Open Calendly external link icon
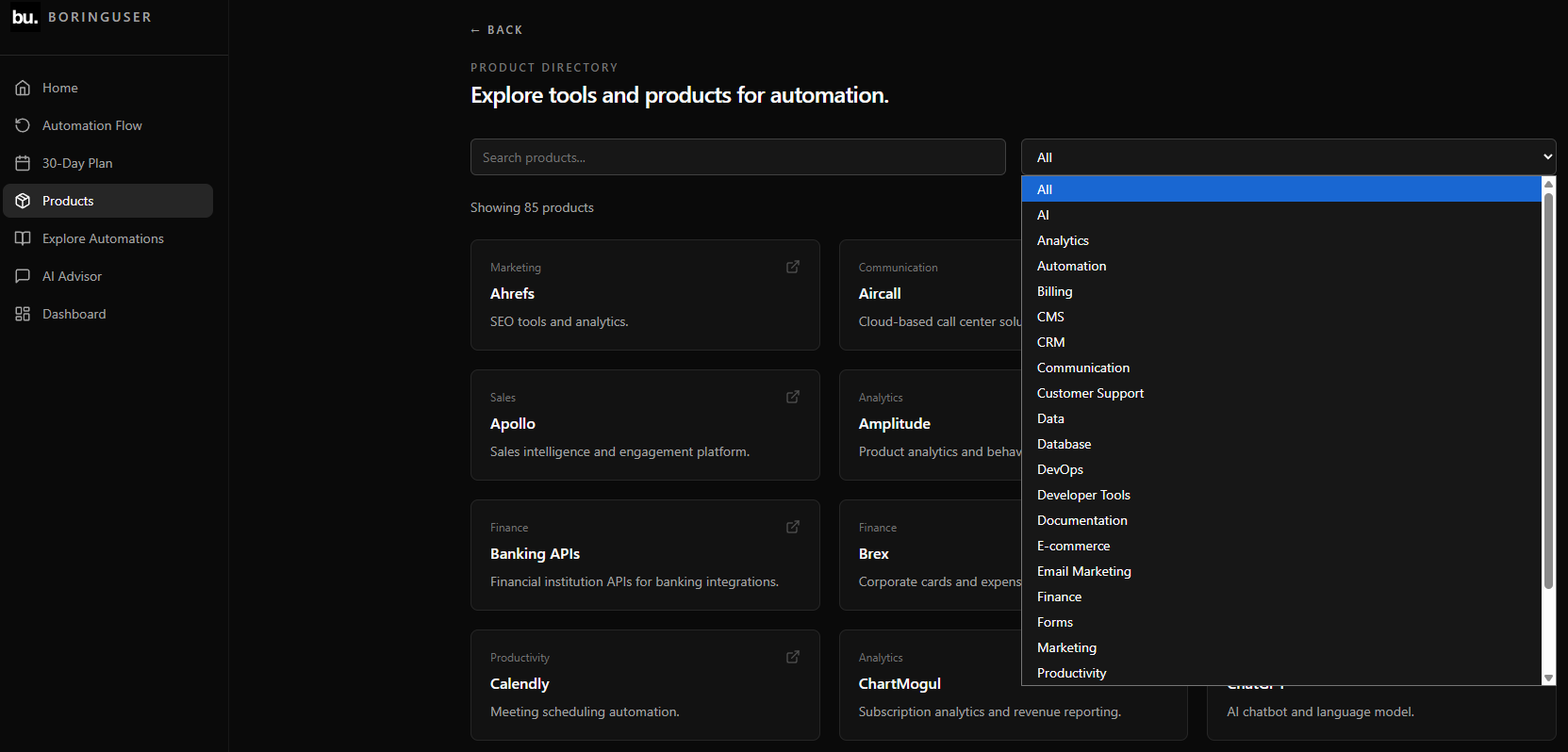The image size is (1568, 752). click(793, 657)
